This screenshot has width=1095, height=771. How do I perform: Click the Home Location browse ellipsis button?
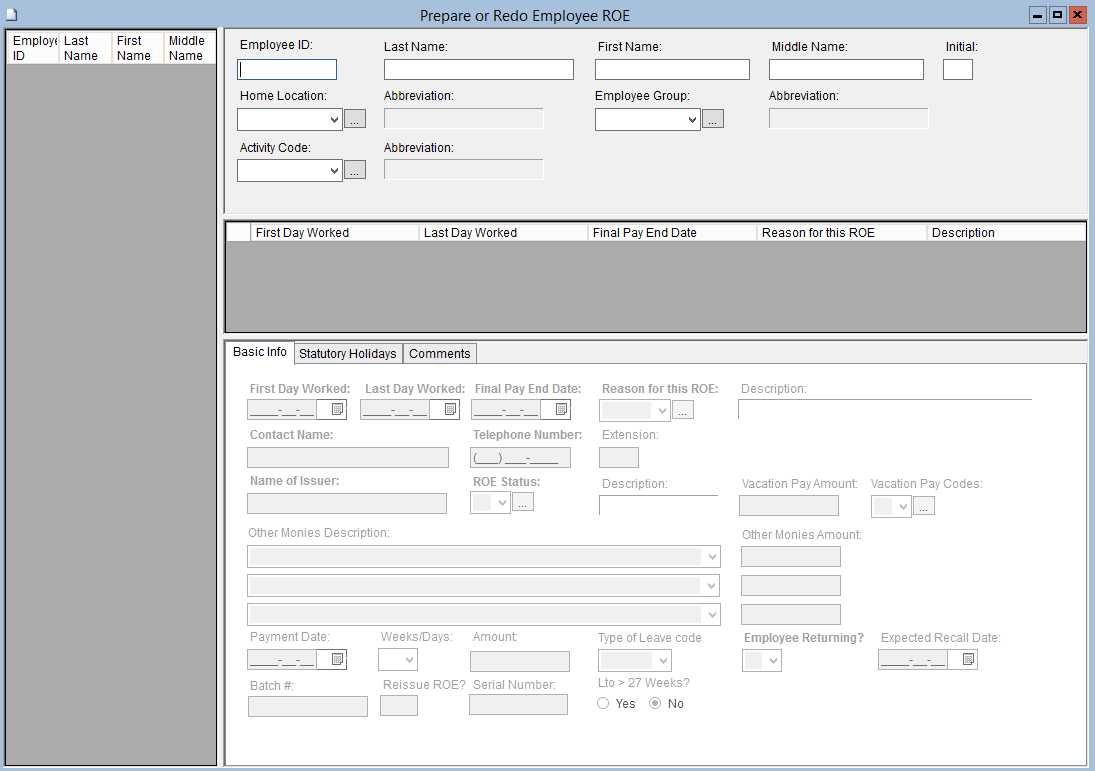355,119
